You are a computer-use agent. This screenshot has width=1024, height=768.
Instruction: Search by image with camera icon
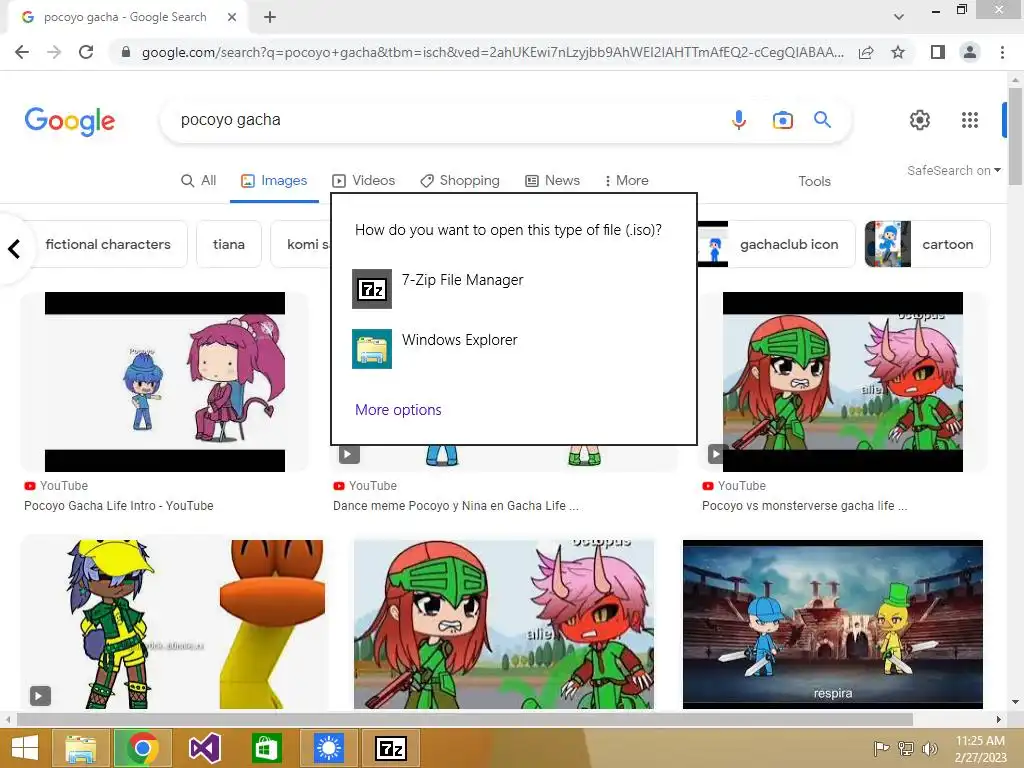click(x=782, y=120)
